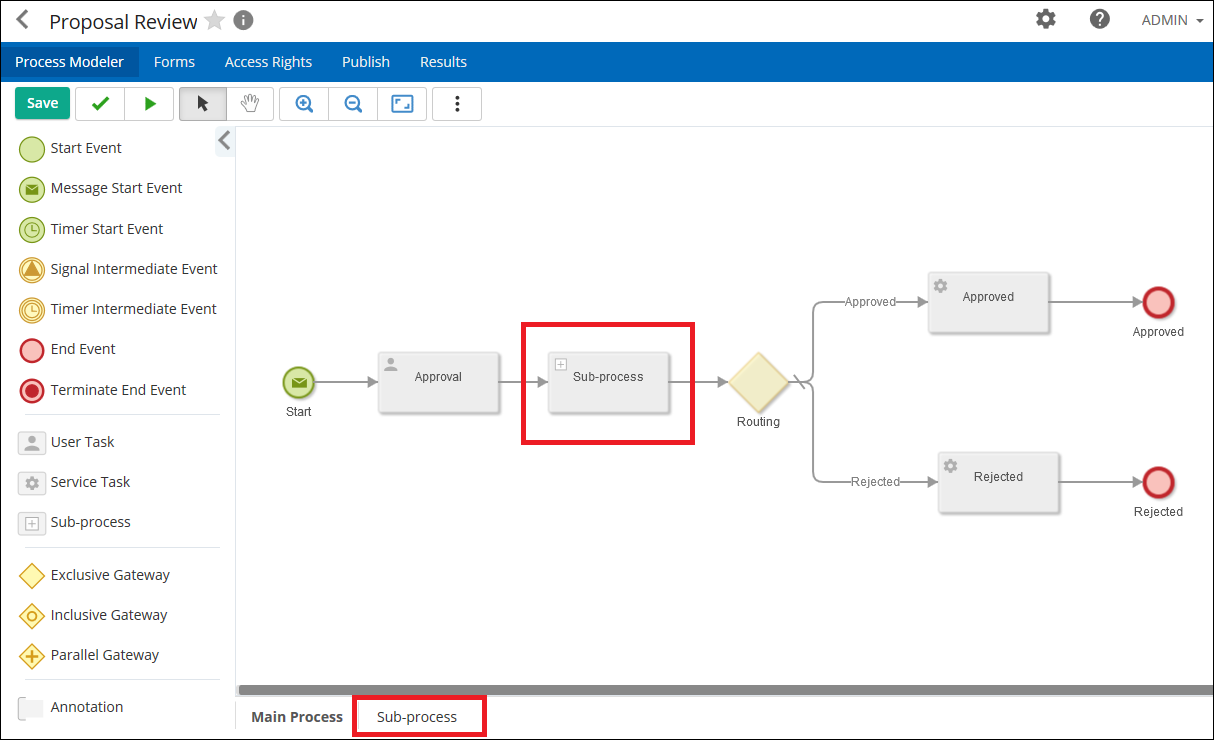The height and width of the screenshot is (740, 1214).
Task: Open the Sub-process tab at the bottom
Action: point(418,716)
